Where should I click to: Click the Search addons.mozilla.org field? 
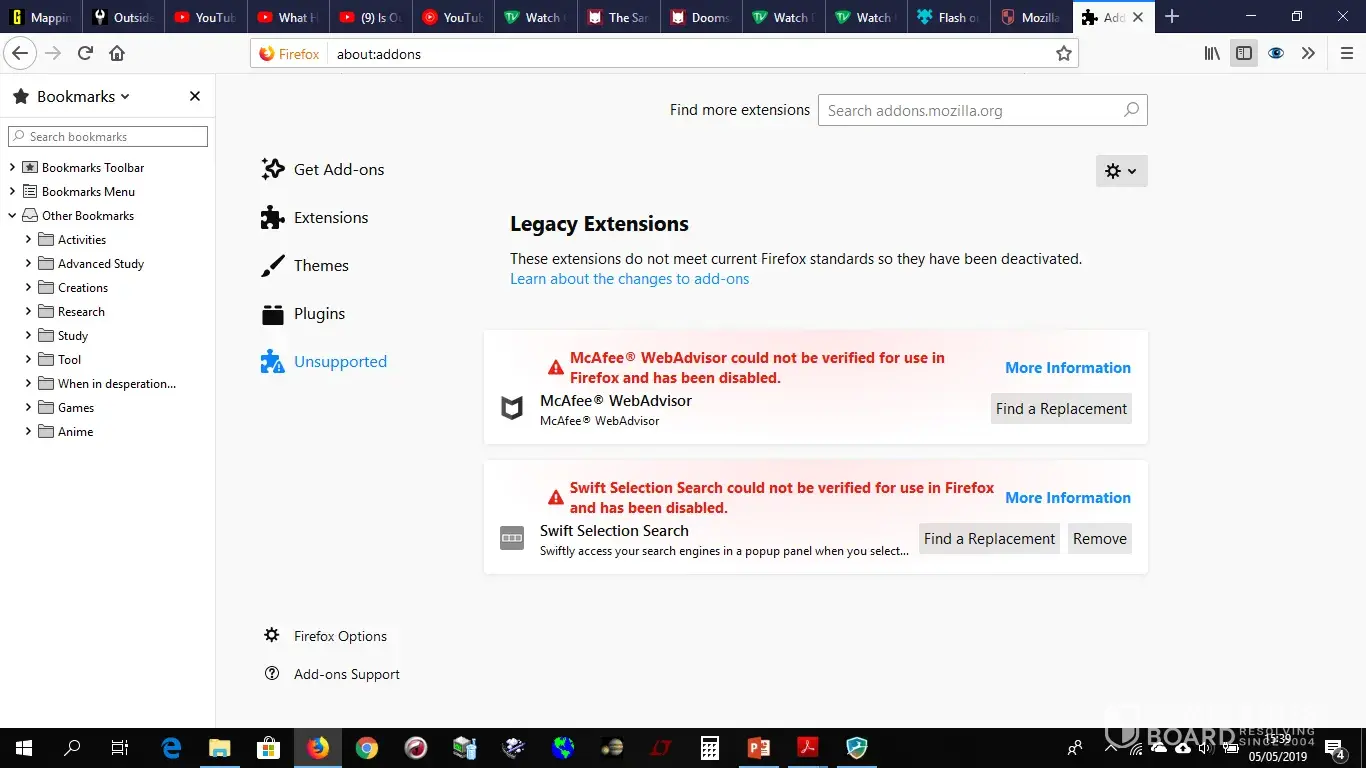[970, 110]
